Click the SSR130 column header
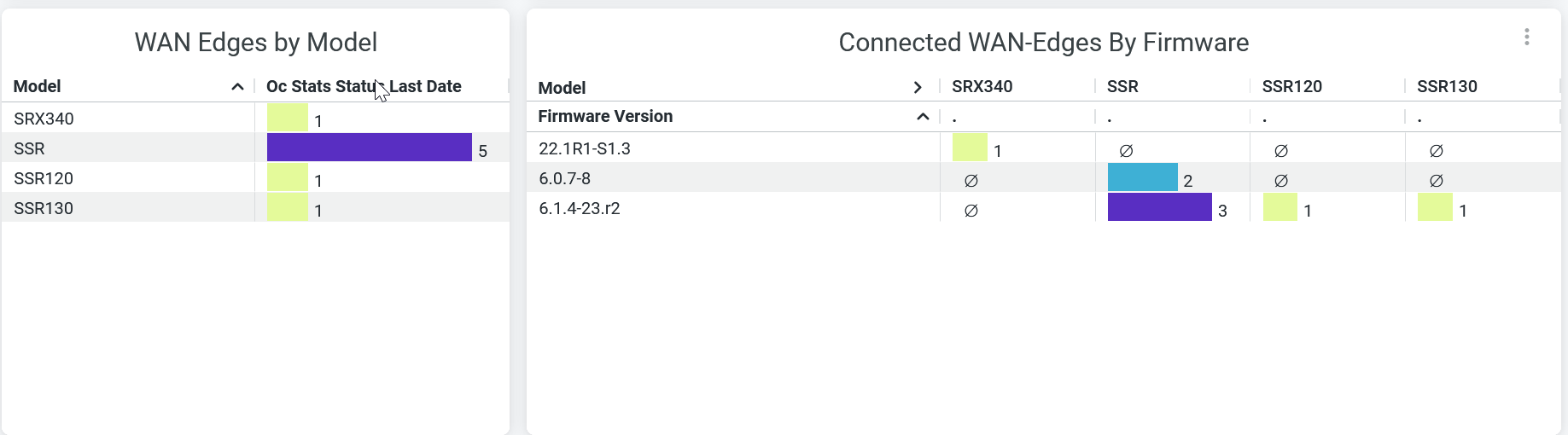1568x435 pixels. [1447, 86]
